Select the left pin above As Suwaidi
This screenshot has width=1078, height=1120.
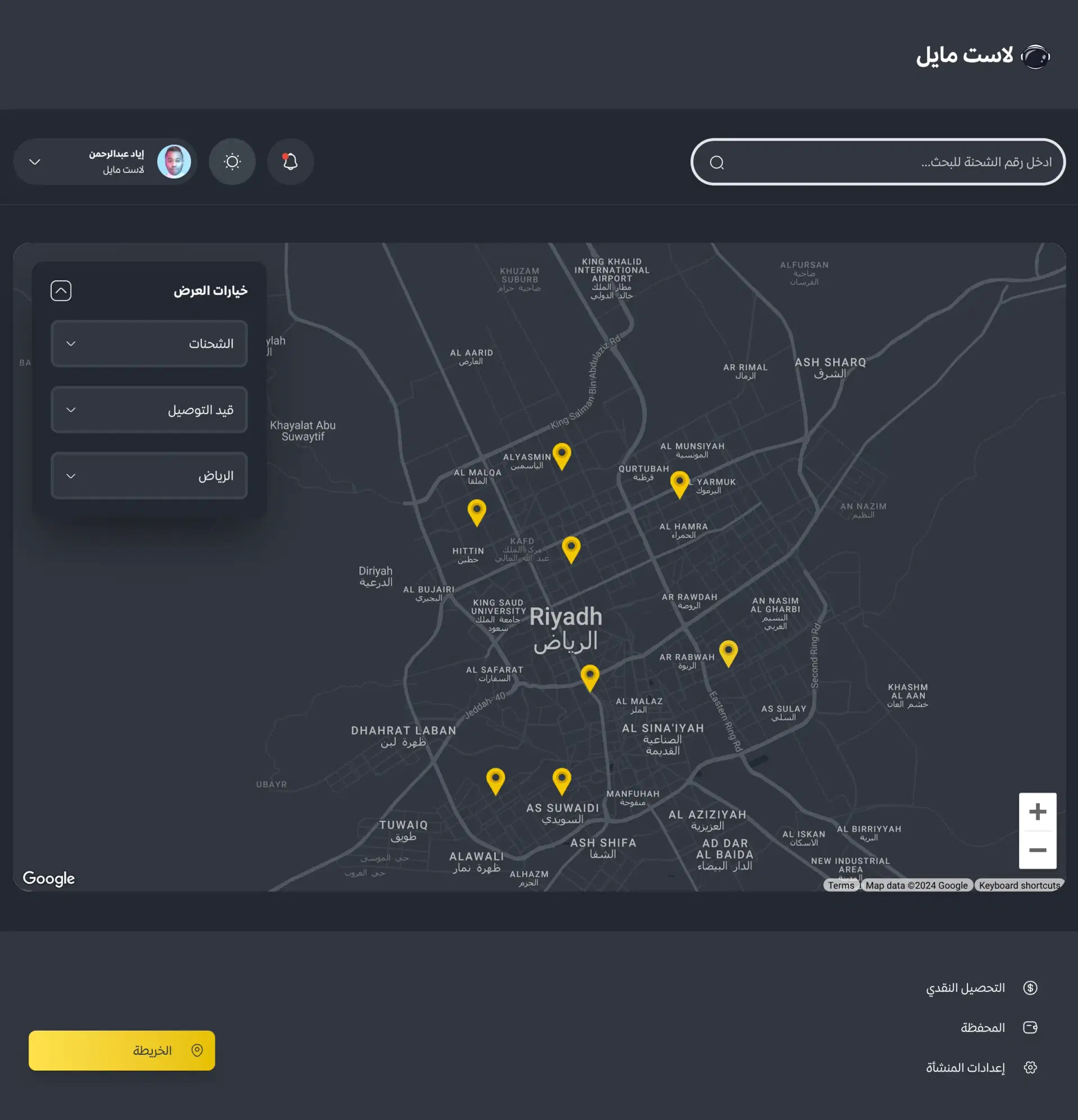click(x=495, y=782)
